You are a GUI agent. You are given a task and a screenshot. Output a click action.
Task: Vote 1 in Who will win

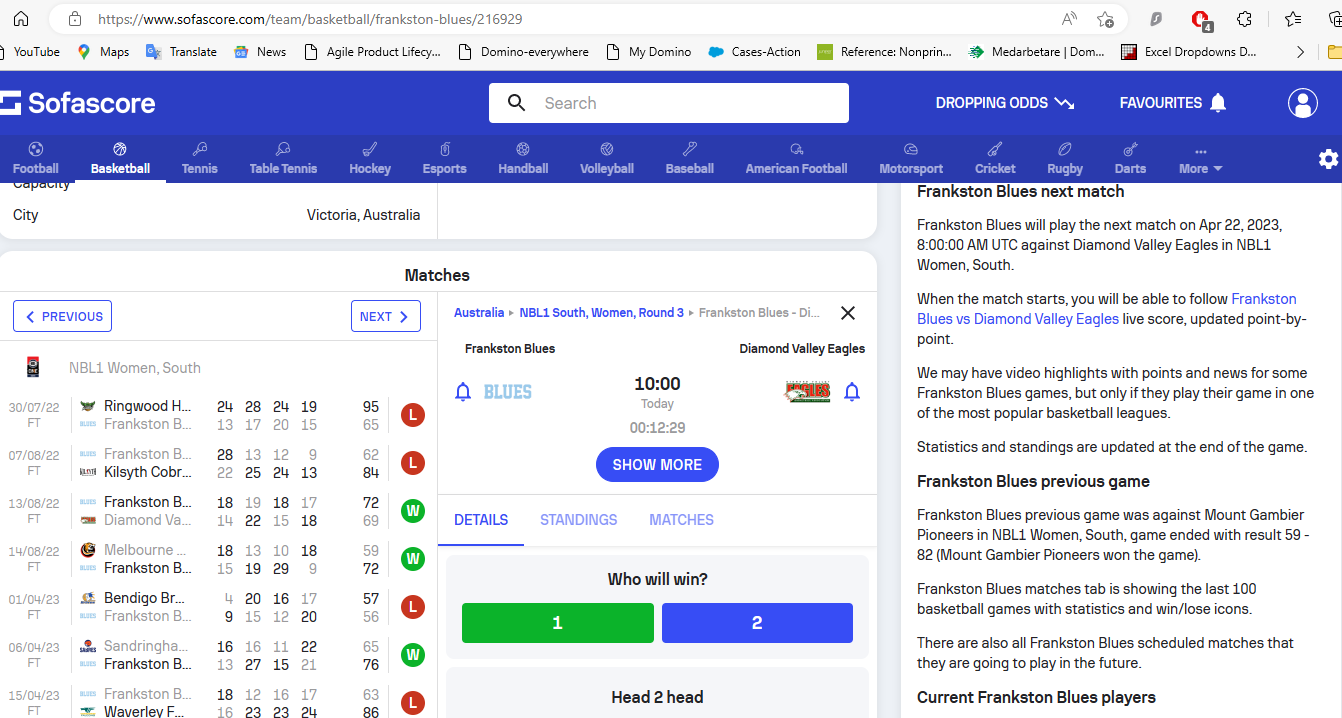(558, 623)
